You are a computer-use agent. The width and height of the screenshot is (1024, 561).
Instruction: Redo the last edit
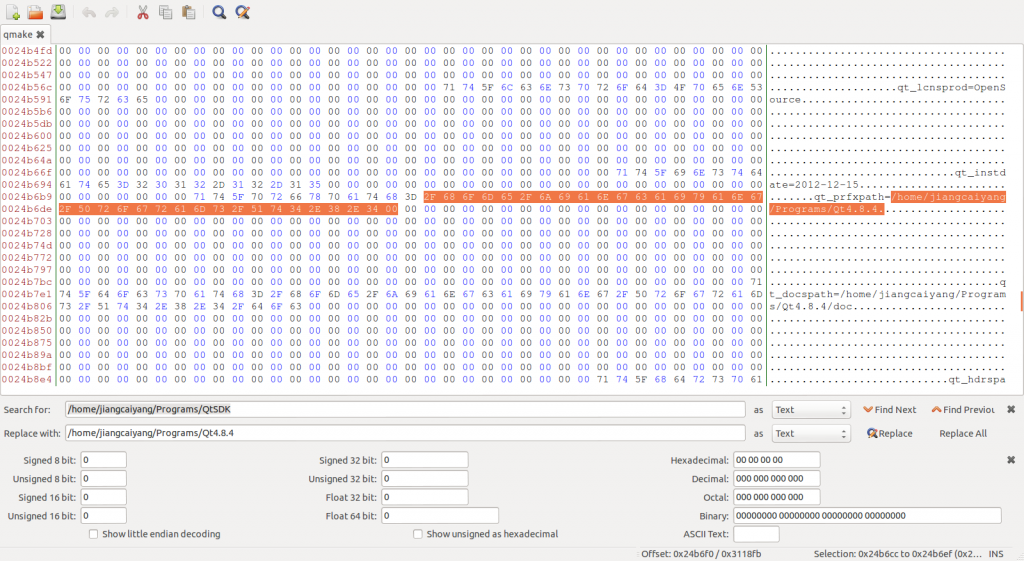click(112, 12)
